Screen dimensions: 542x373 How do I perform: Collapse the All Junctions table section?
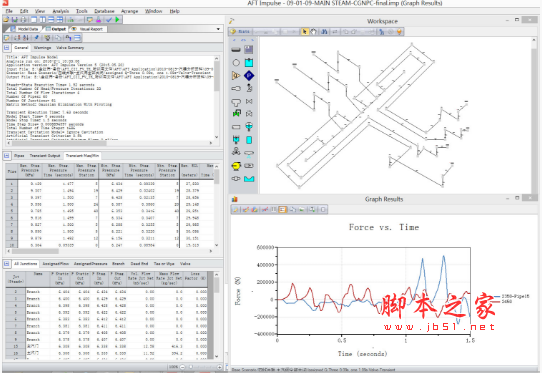click(7, 264)
